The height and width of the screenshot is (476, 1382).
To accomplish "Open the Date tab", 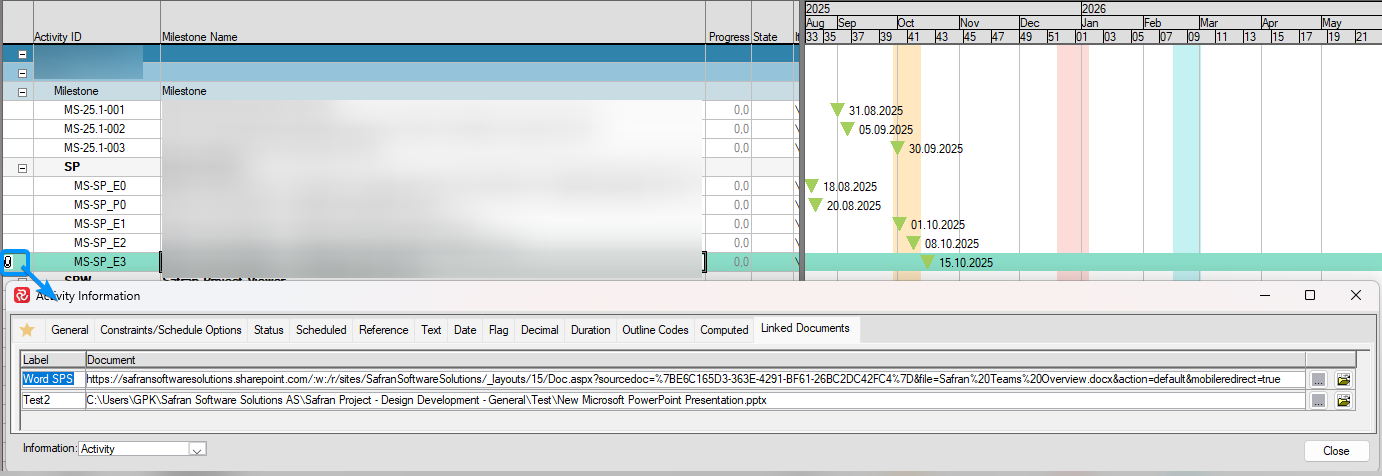I will pyautogui.click(x=465, y=330).
